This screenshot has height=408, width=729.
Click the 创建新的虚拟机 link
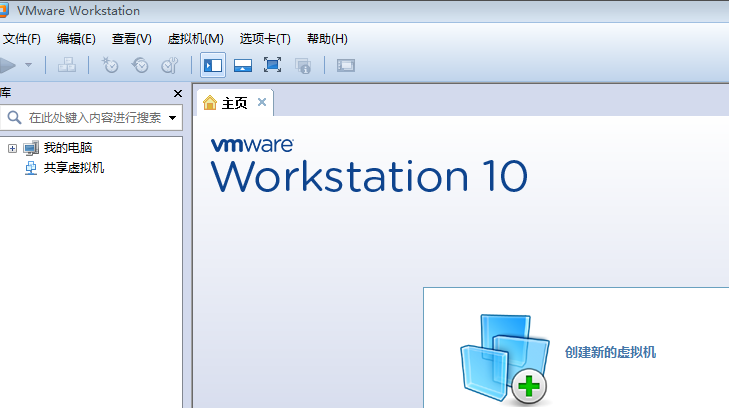click(x=610, y=352)
